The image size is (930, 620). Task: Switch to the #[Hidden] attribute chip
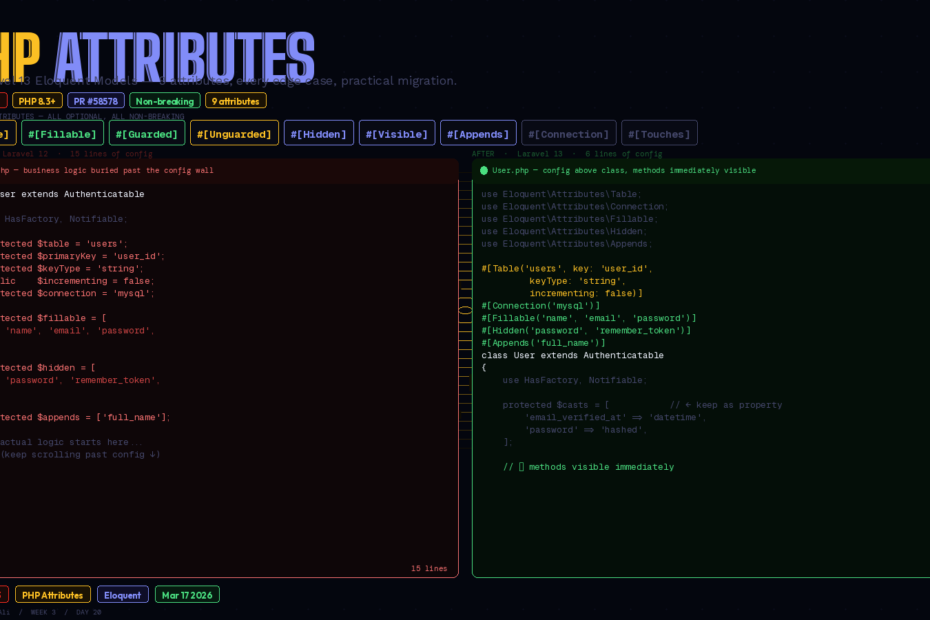click(319, 134)
